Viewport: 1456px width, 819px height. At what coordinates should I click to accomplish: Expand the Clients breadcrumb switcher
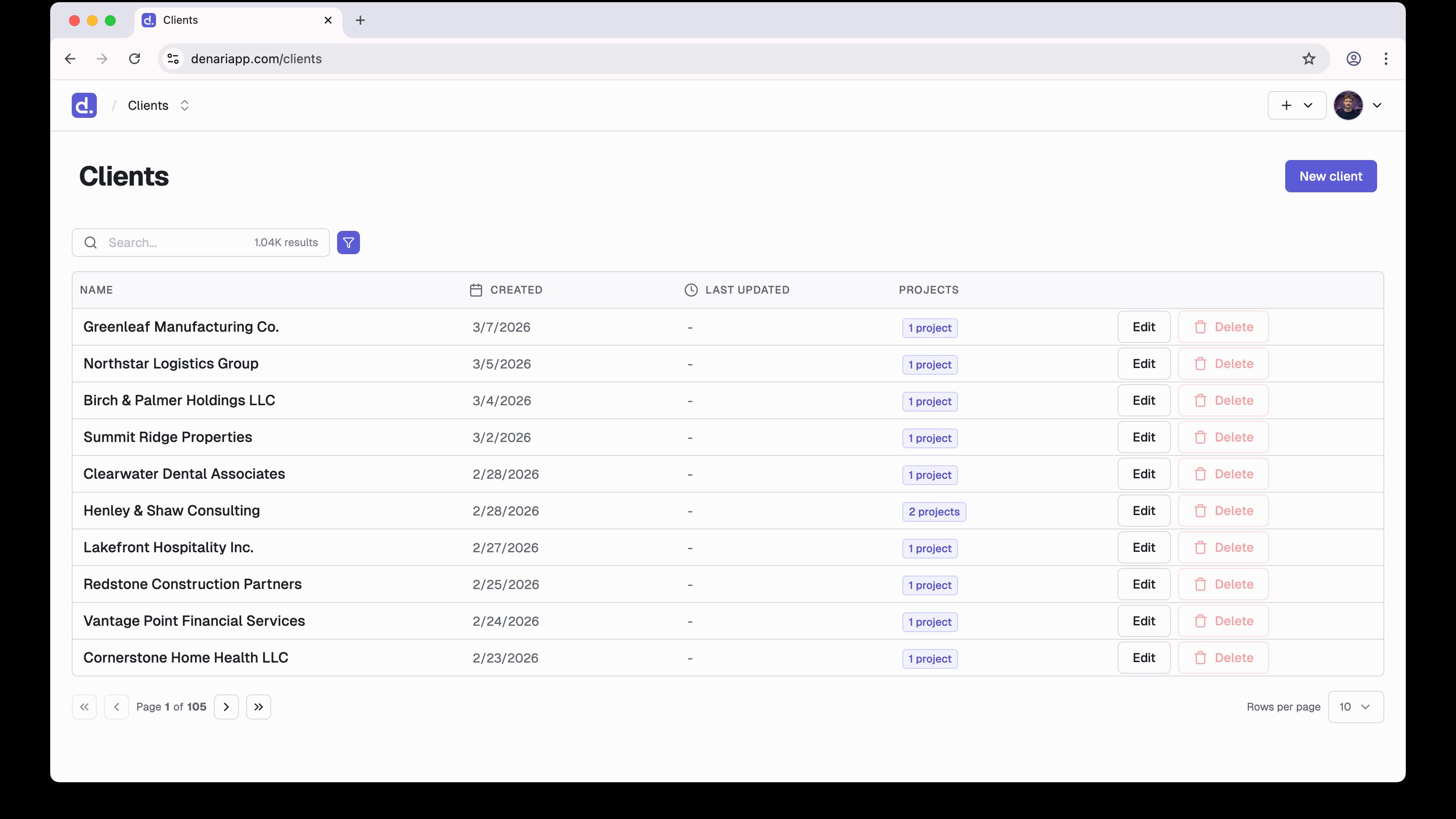pyautogui.click(x=184, y=105)
